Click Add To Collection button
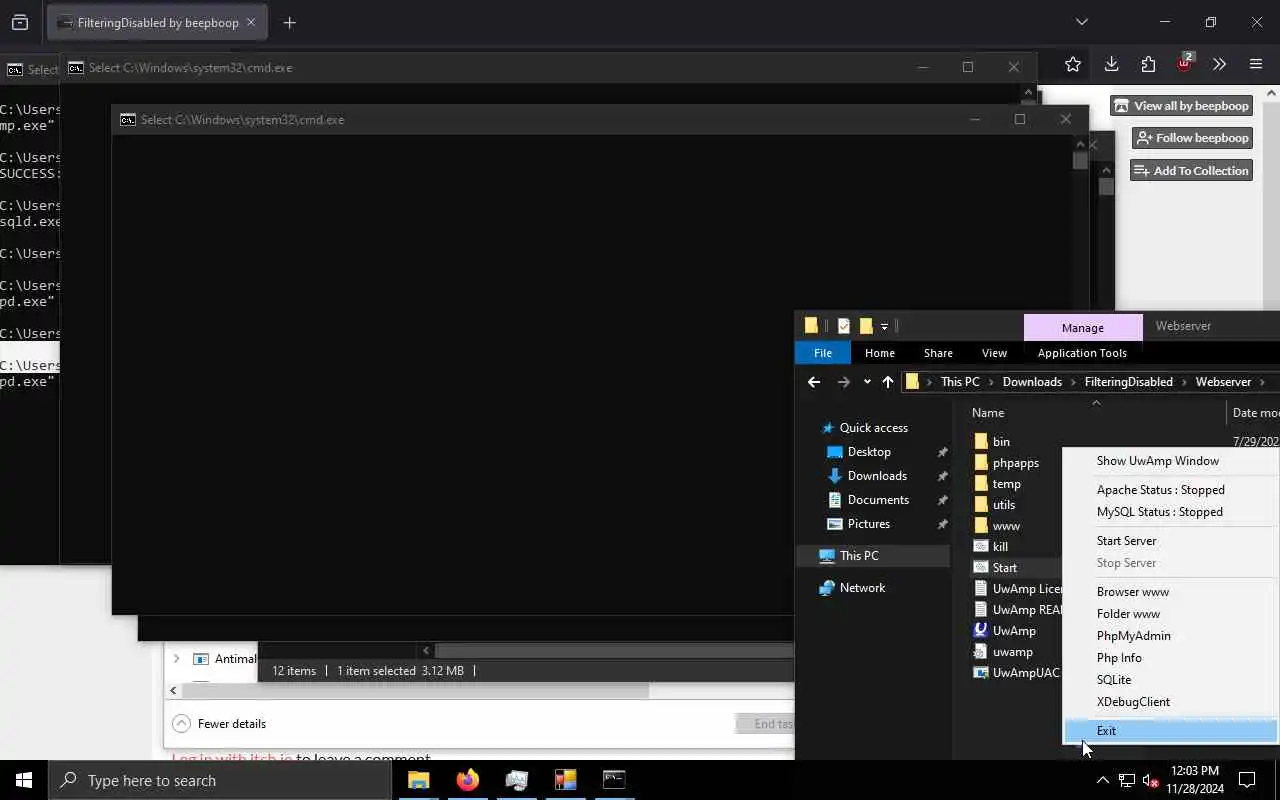The width and height of the screenshot is (1280, 800). [1191, 170]
